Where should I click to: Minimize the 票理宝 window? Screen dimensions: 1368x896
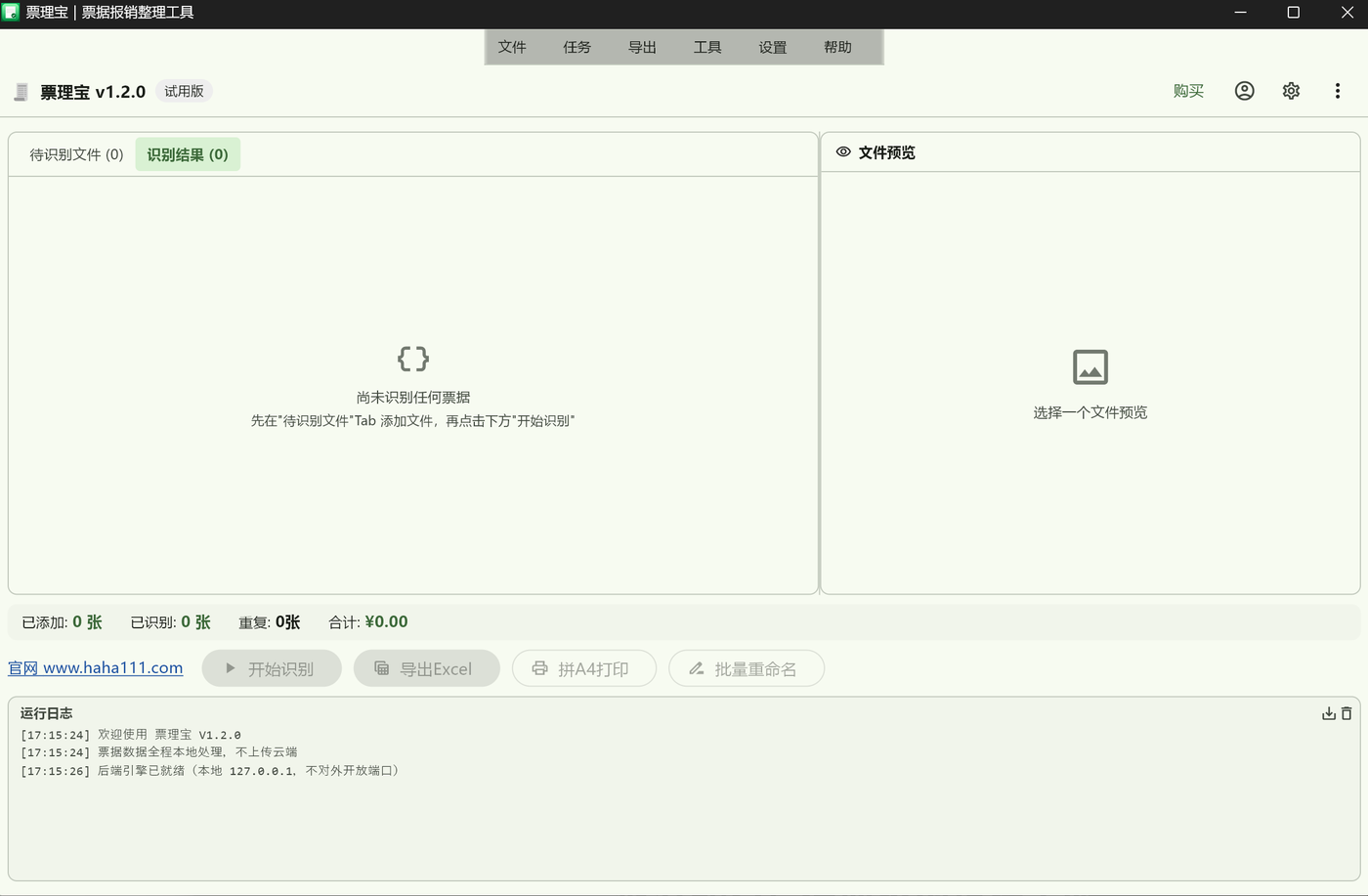[1240, 13]
